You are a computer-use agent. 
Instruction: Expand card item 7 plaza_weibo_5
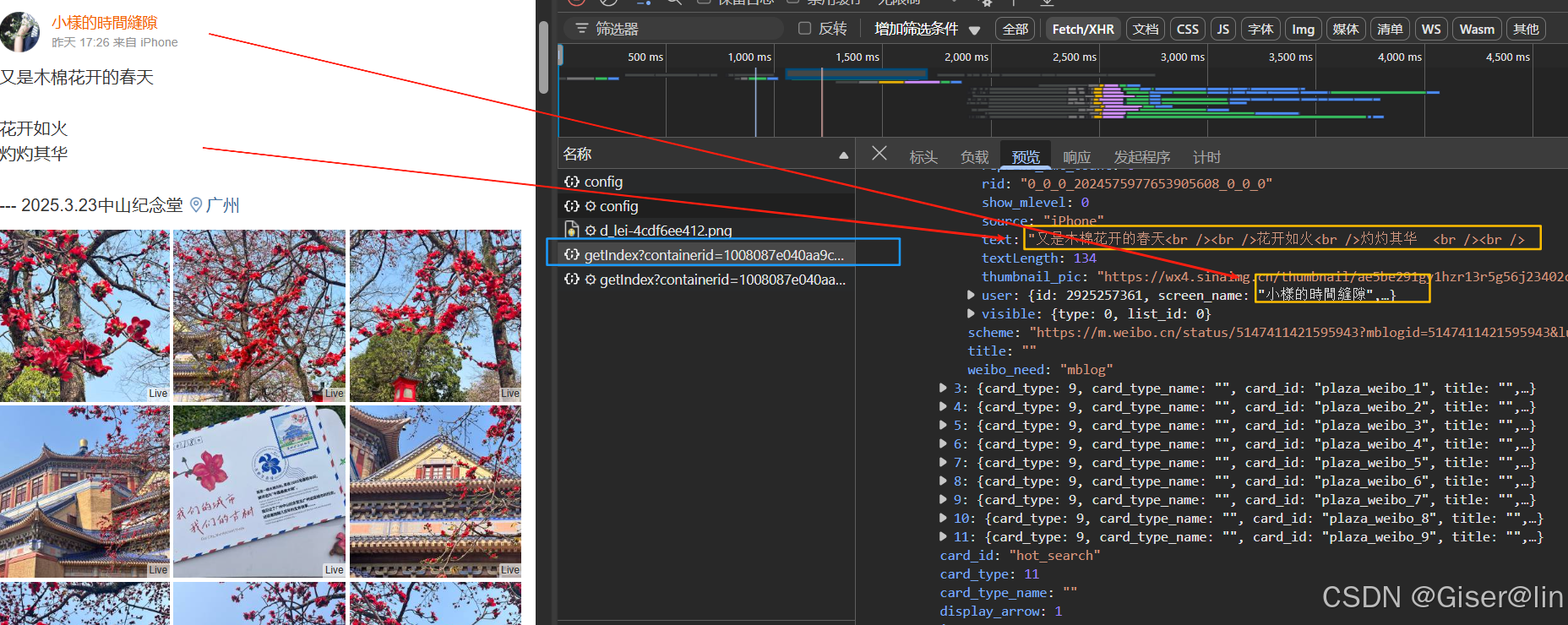coord(943,462)
